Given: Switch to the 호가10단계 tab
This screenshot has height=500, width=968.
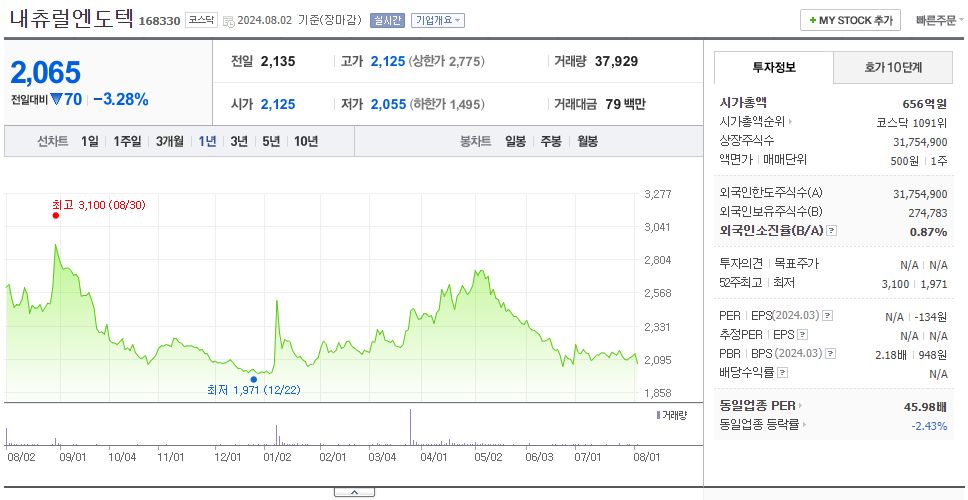Looking at the screenshot, I should tap(893, 67).
